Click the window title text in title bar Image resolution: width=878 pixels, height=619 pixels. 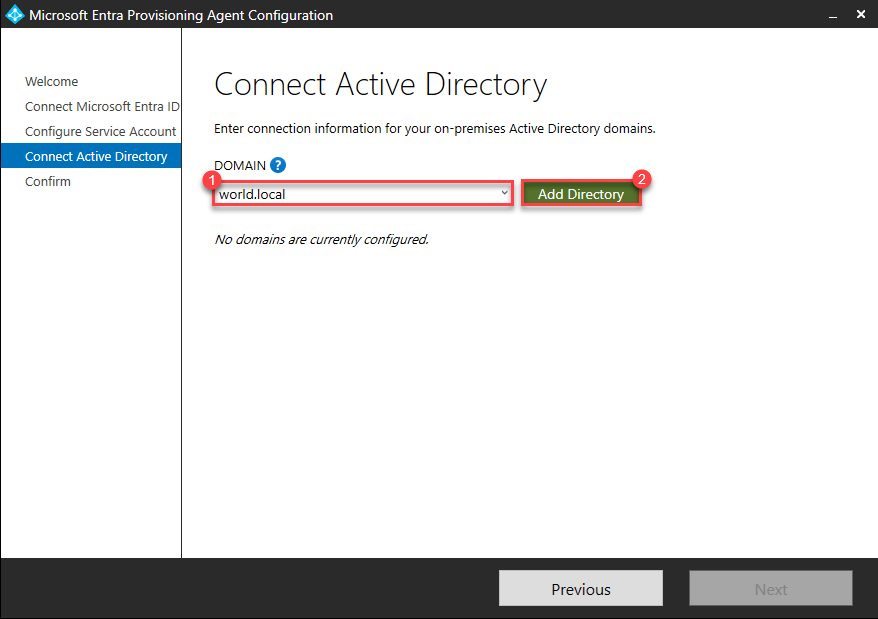click(x=181, y=15)
